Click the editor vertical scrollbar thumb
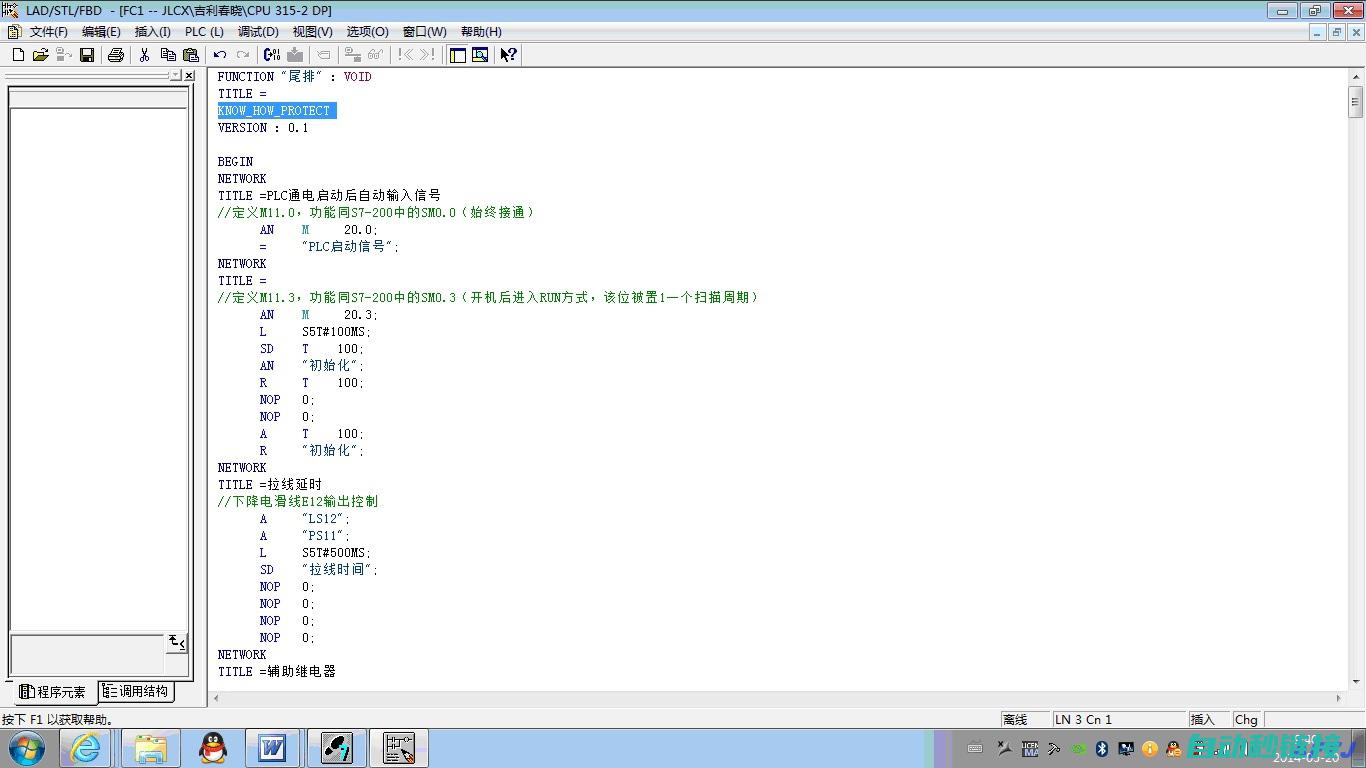Viewport: 1366px width, 768px height. coord(1356,101)
